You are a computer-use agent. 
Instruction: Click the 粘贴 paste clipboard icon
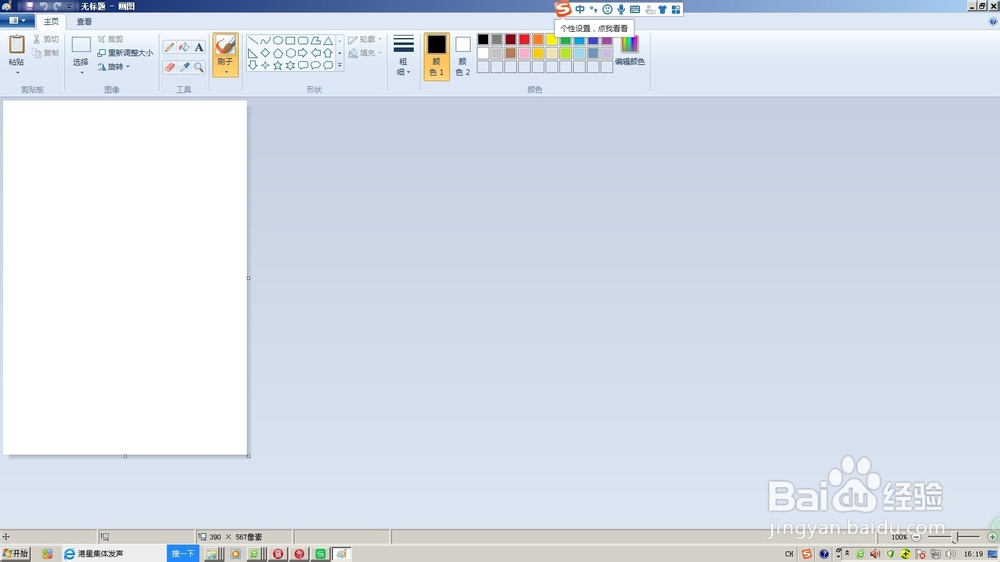tap(17, 44)
